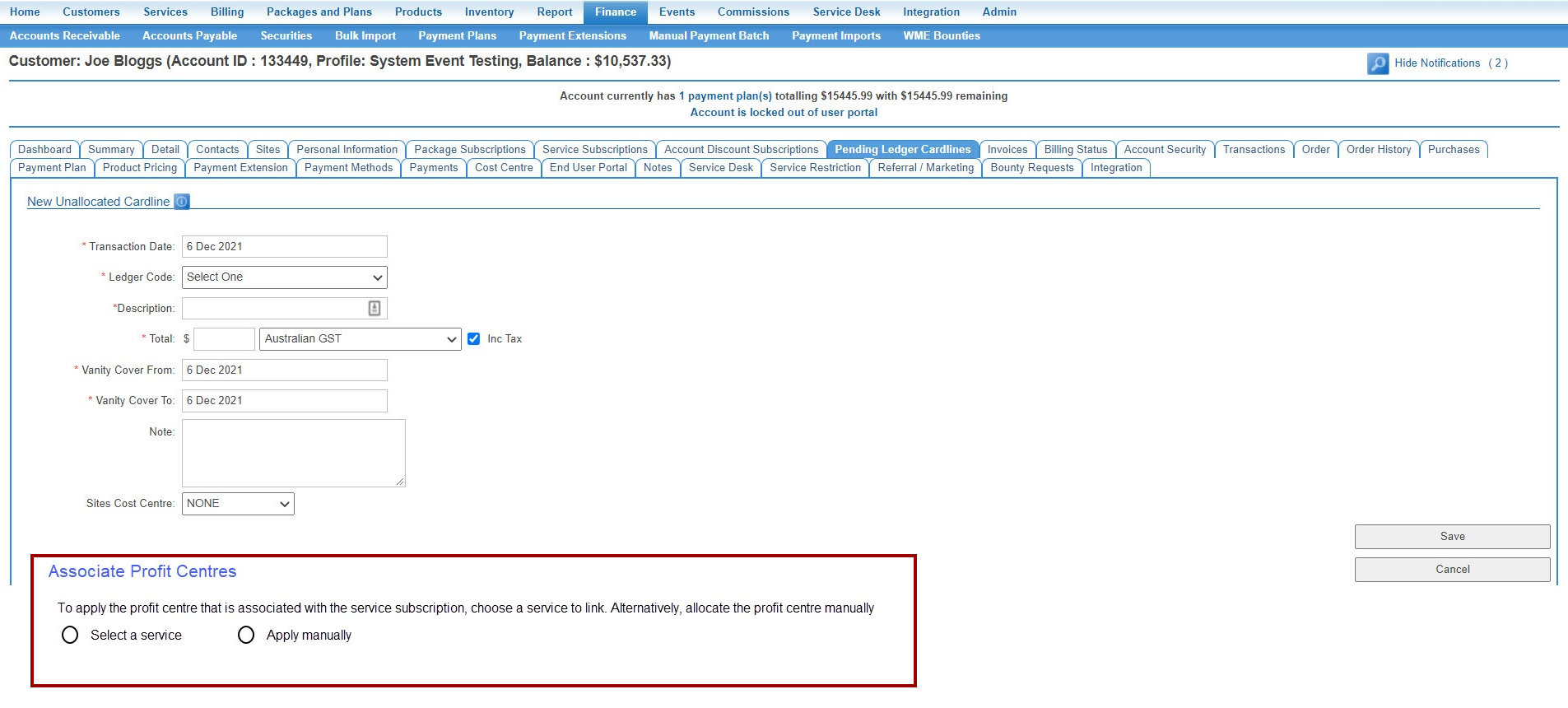The height and width of the screenshot is (708, 1568).
Task: Click the Transaction Date field
Action: tap(284, 247)
